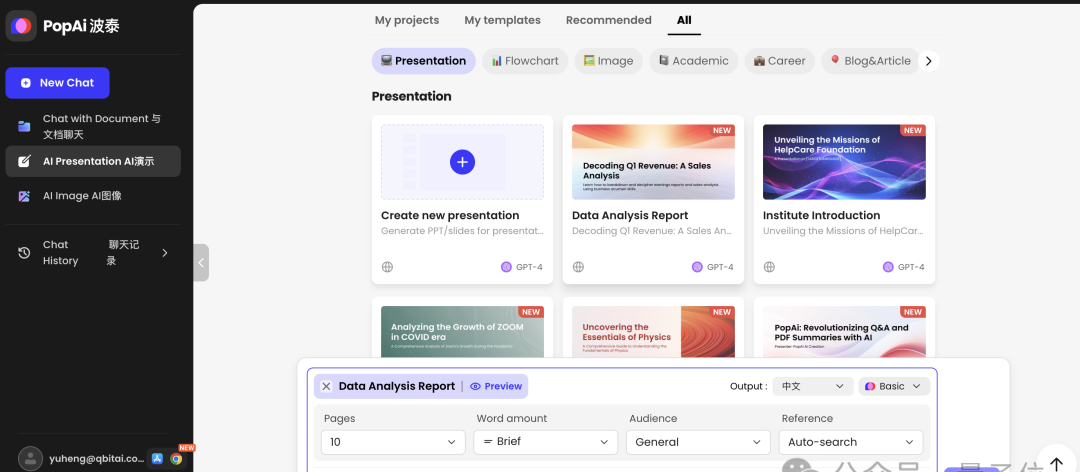Open the Basic model dropdown
Screen dimensions: 1080x472
pyautogui.click(x=894, y=386)
